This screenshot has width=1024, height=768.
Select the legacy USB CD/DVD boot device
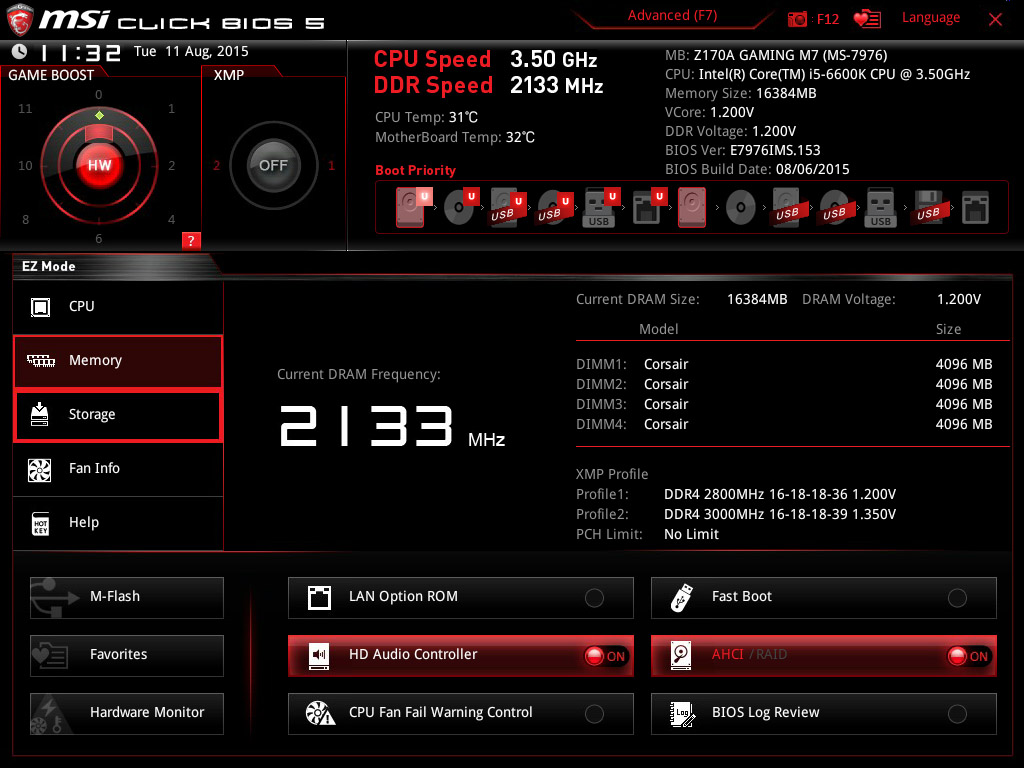point(834,207)
